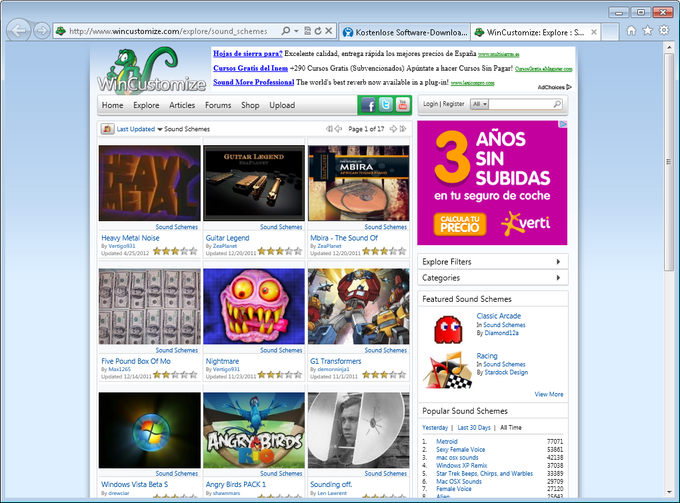The image size is (680, 503).
Task: Jump to first page of the listing
Action: [329, 129]
